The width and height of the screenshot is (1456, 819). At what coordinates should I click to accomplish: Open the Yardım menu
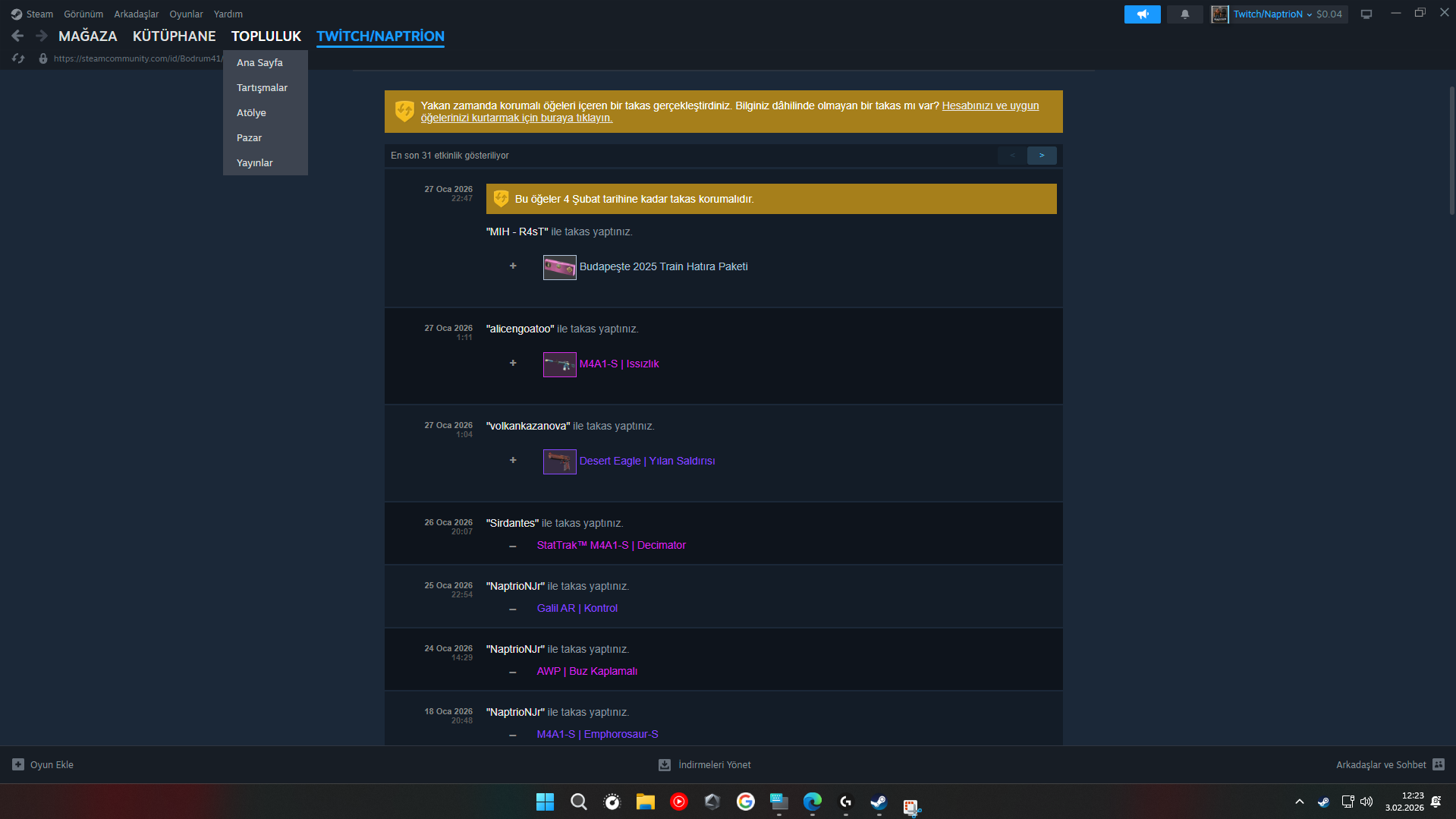(228, 14)
